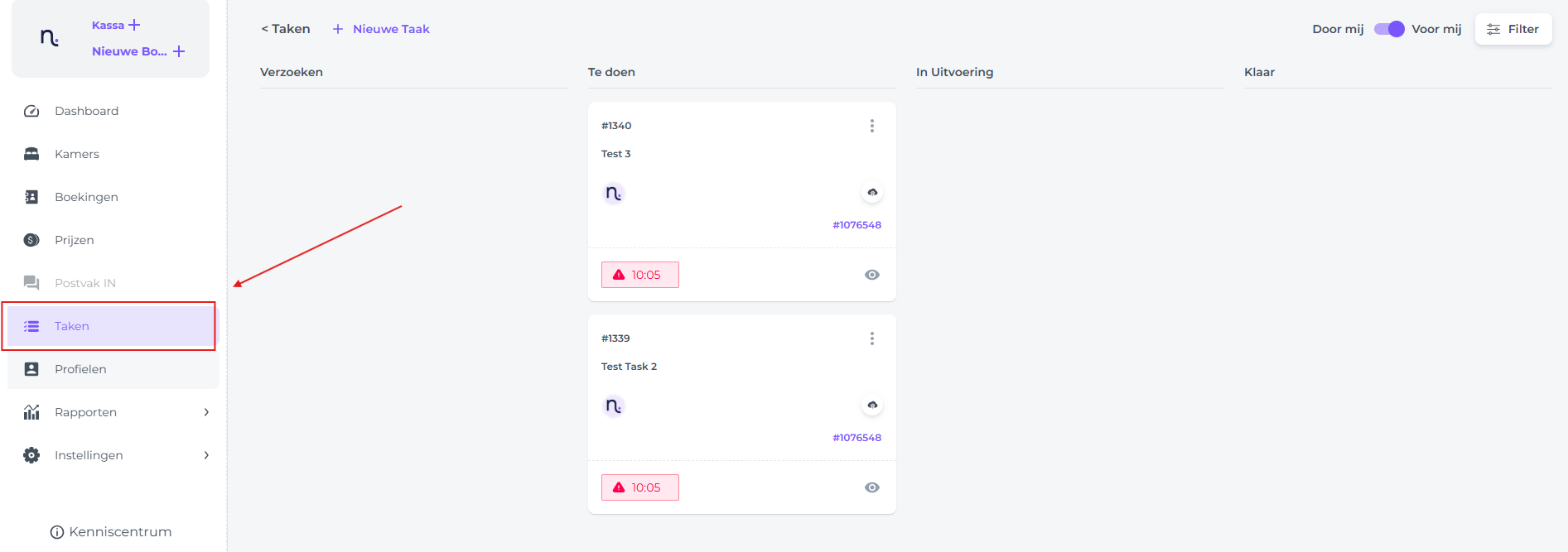Viewport: 1568px width, 552px height.
Task: Open Kenniscentrum at the sidebar bottom
Action: click(x=111, y=532)
